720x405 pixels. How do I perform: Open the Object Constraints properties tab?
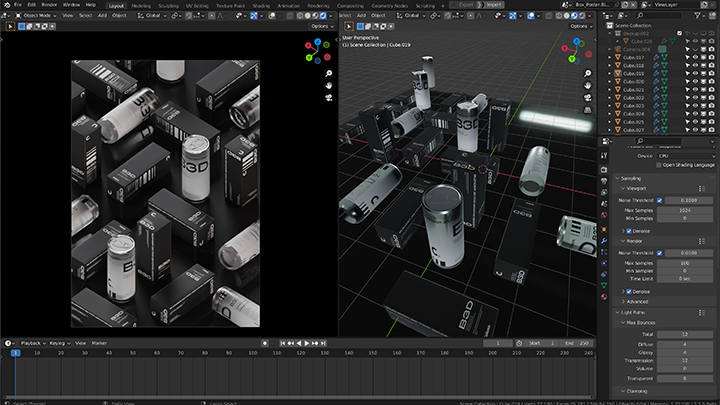click(604, 274)
